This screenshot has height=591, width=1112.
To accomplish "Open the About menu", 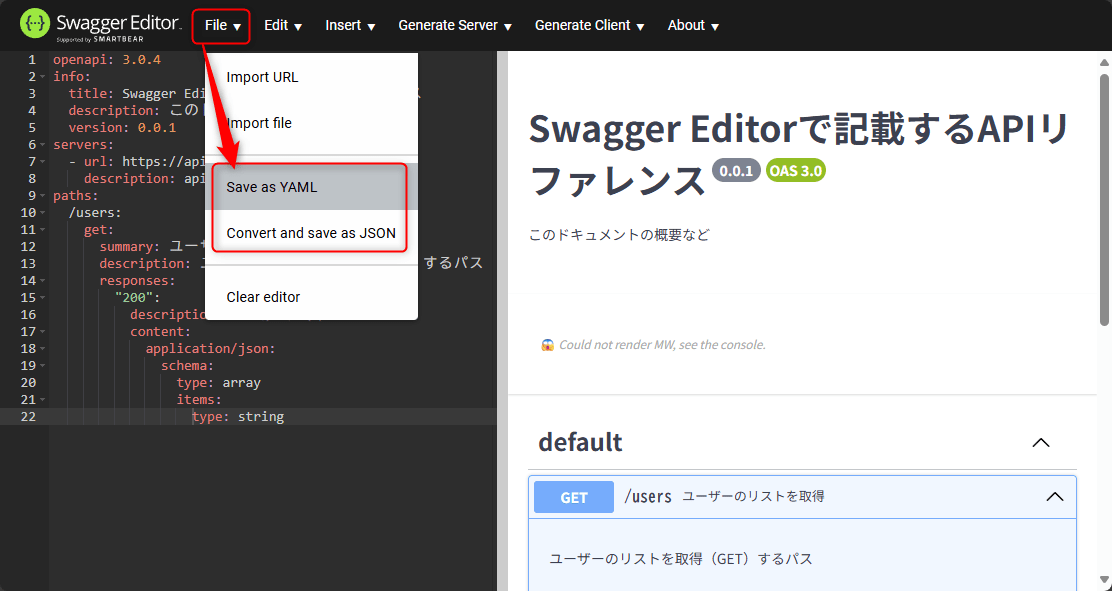I will [x=693, y=25].
